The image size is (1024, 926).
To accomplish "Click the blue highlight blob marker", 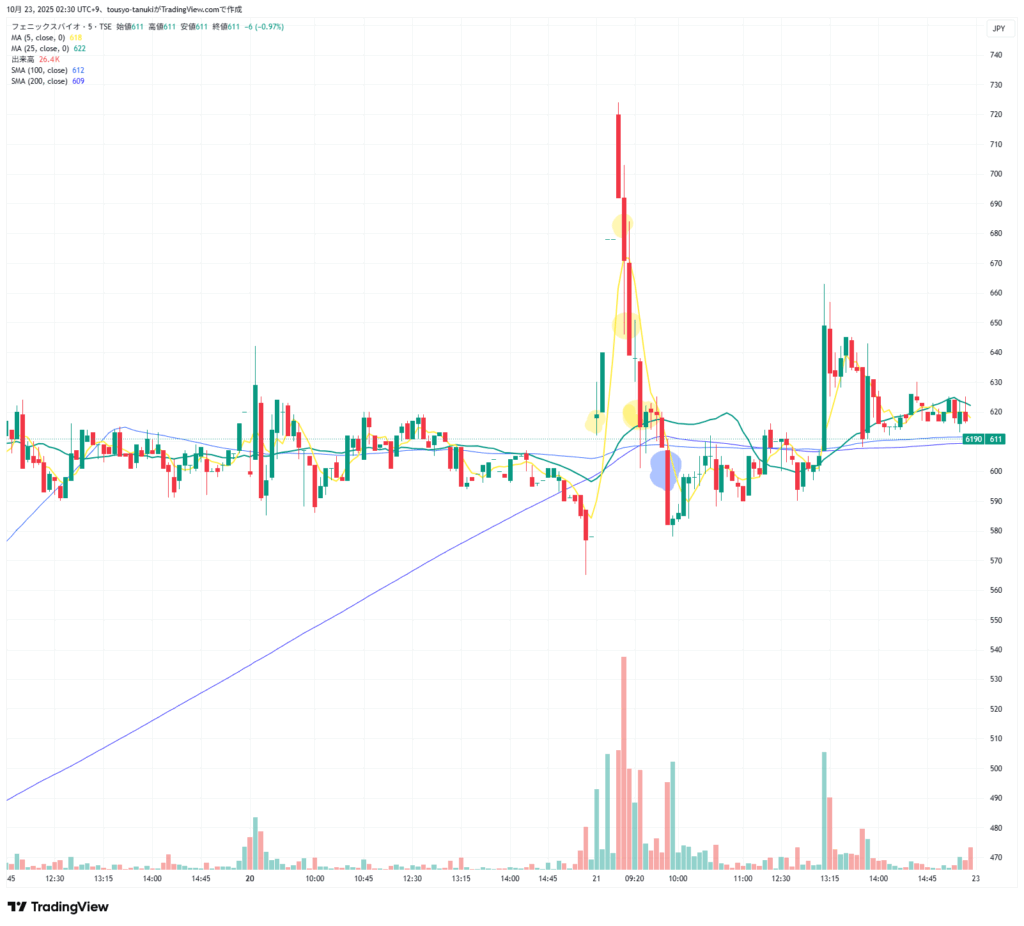I will 666,468.
